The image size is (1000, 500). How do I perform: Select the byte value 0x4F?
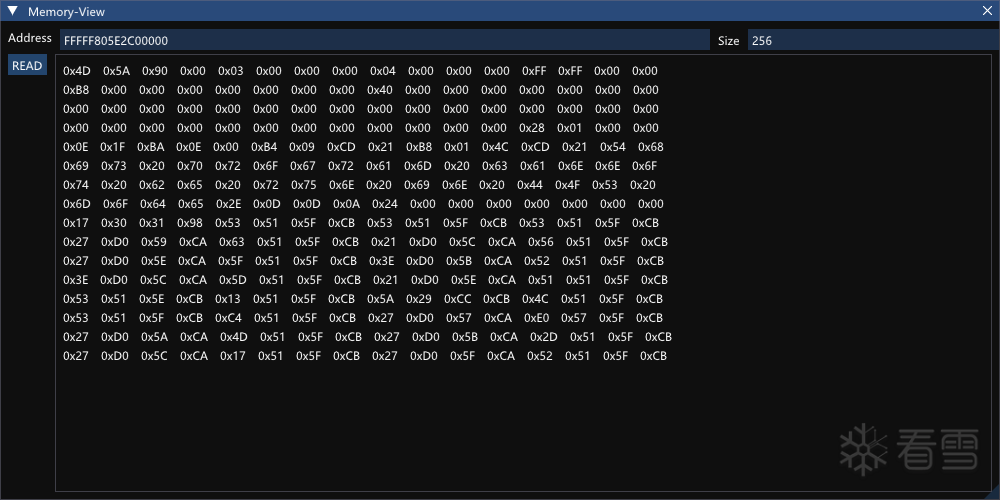(568, 186)
